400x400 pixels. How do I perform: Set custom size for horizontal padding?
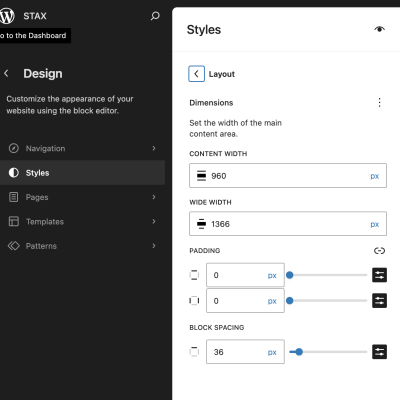pos(379,301)
